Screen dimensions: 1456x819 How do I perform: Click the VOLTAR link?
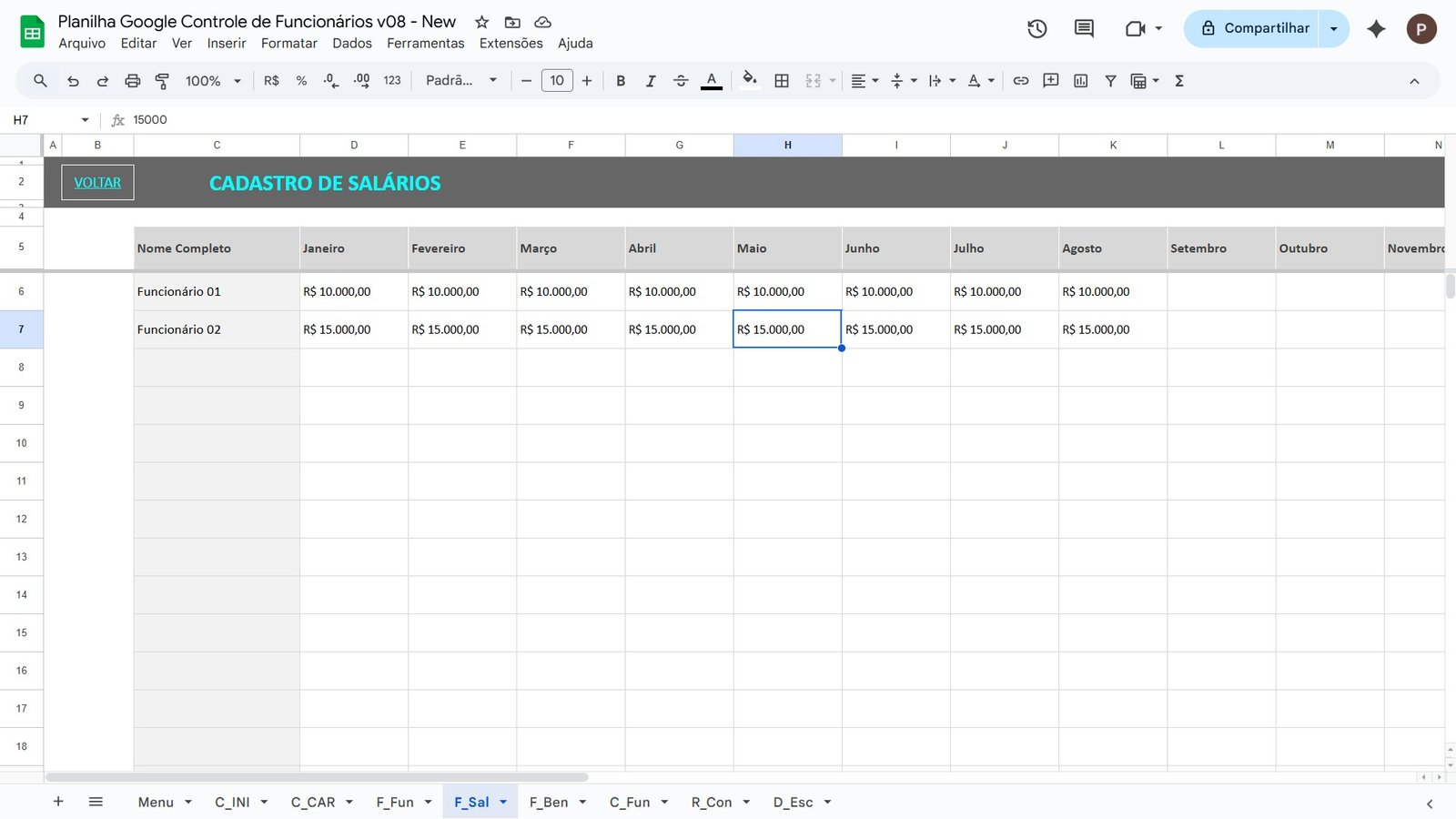[x=96, y=182]
